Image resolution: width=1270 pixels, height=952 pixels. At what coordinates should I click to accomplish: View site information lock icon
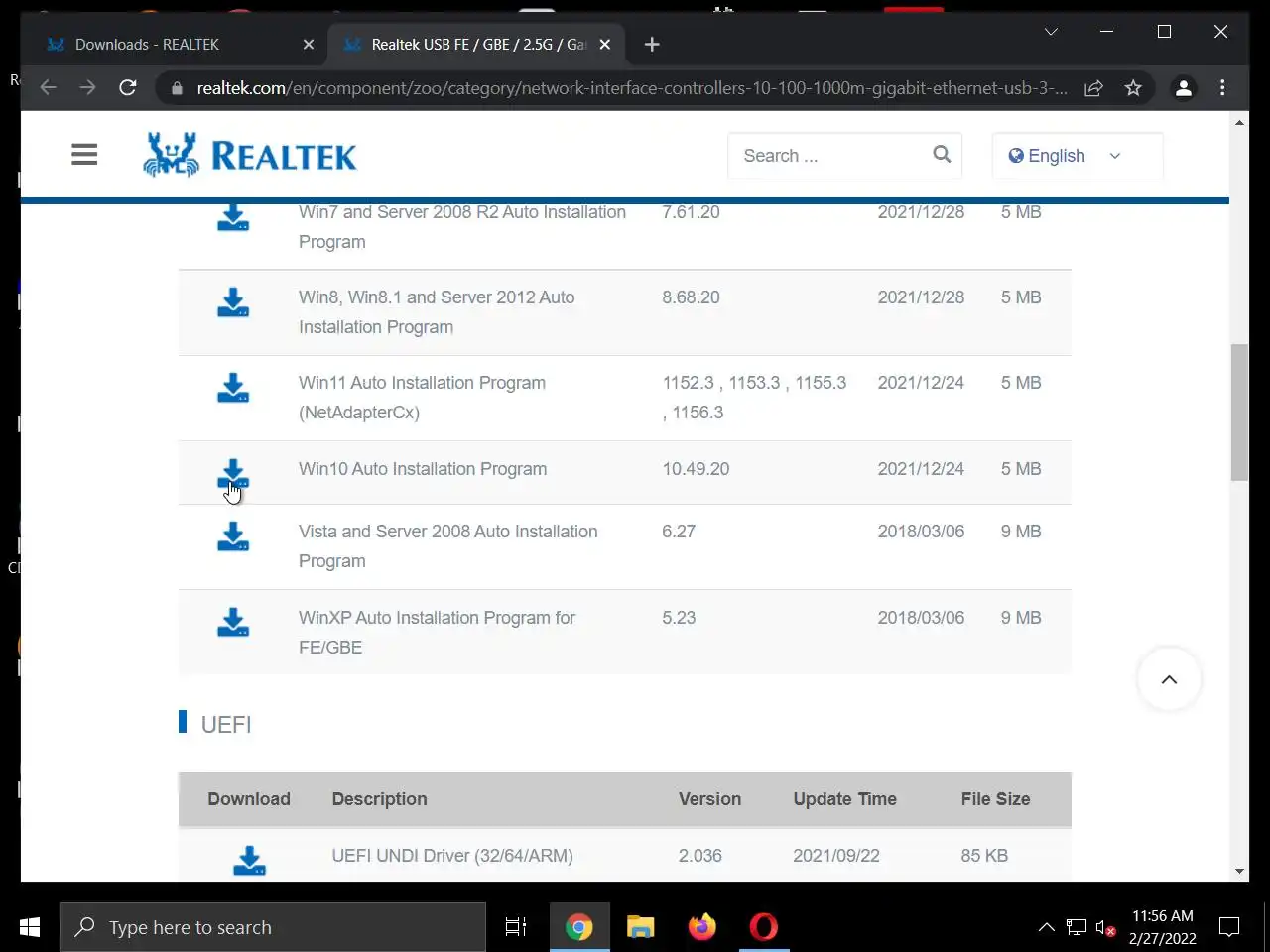pos(178,88)
